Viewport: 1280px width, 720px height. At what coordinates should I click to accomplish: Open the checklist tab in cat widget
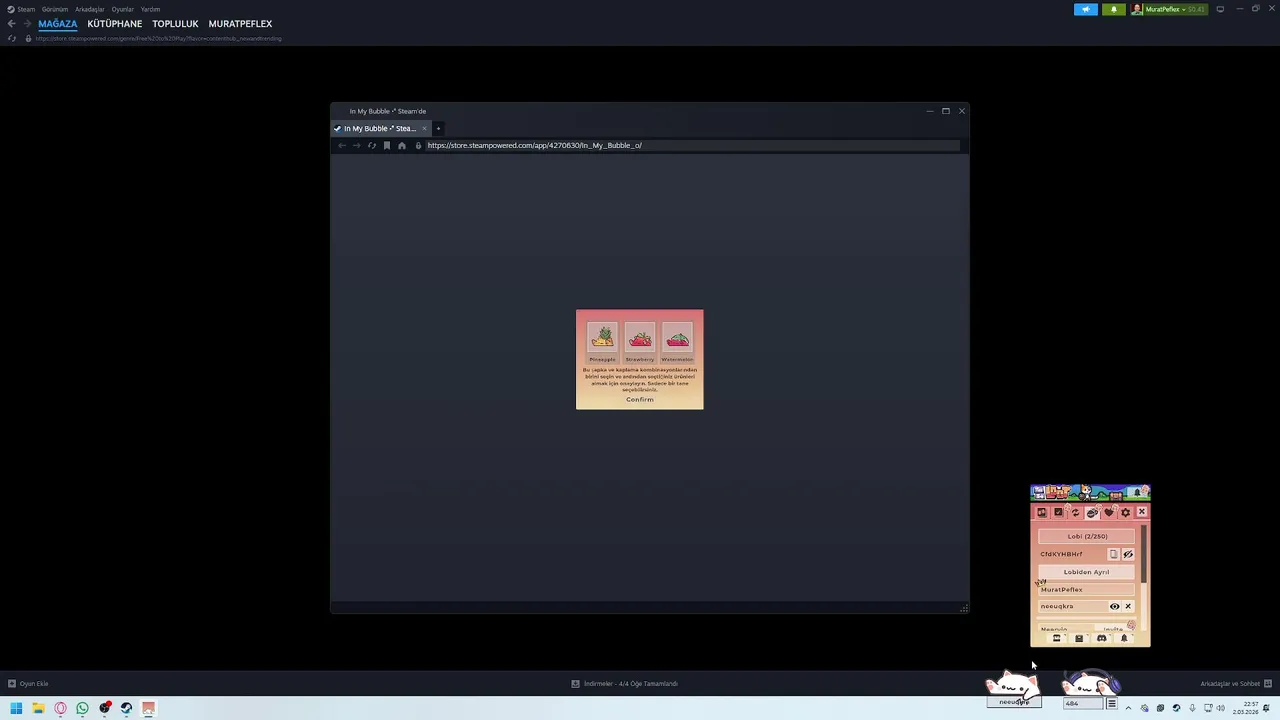pos(1058,512)
